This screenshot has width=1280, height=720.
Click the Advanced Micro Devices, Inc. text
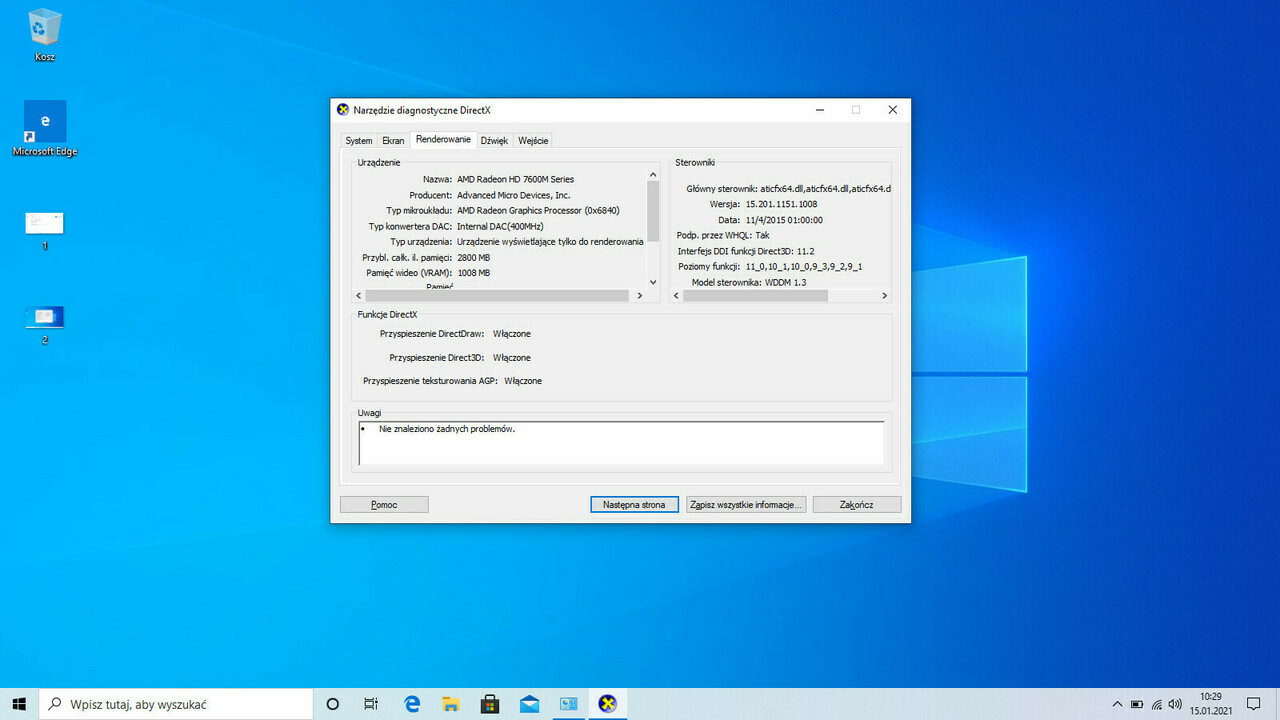[513, 195]
